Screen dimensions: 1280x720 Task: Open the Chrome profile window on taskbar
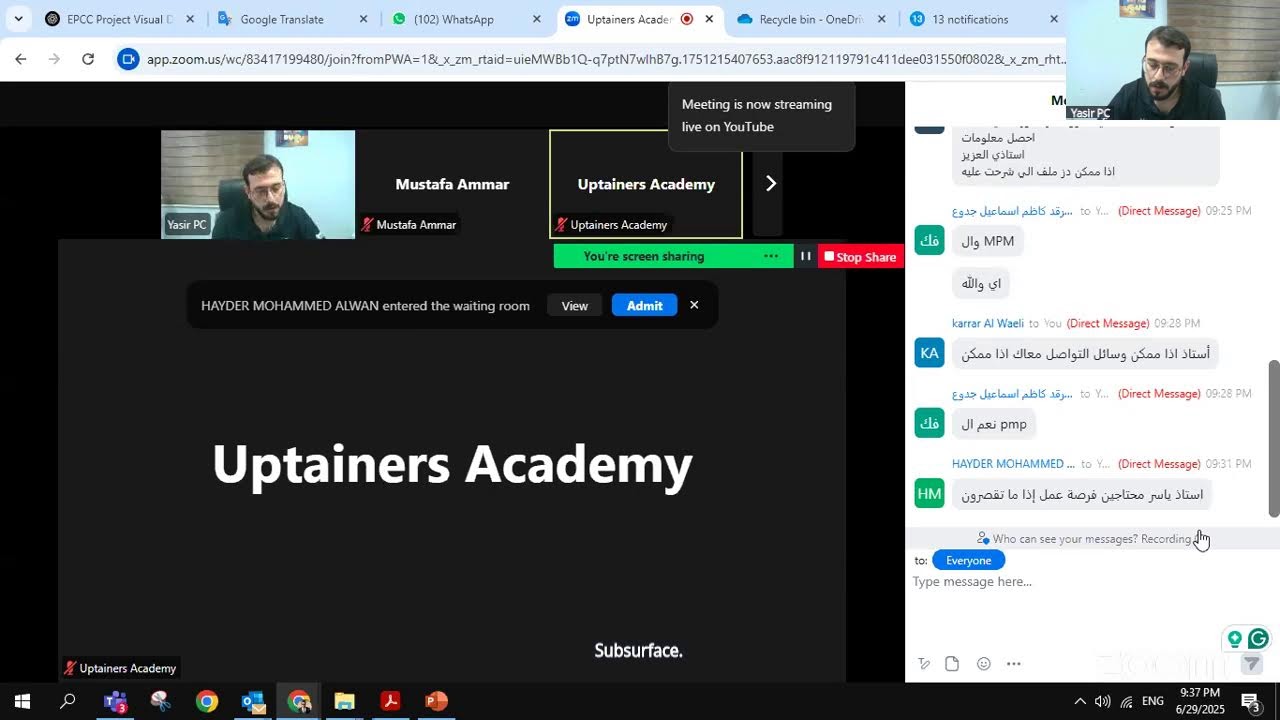(299, 701)
